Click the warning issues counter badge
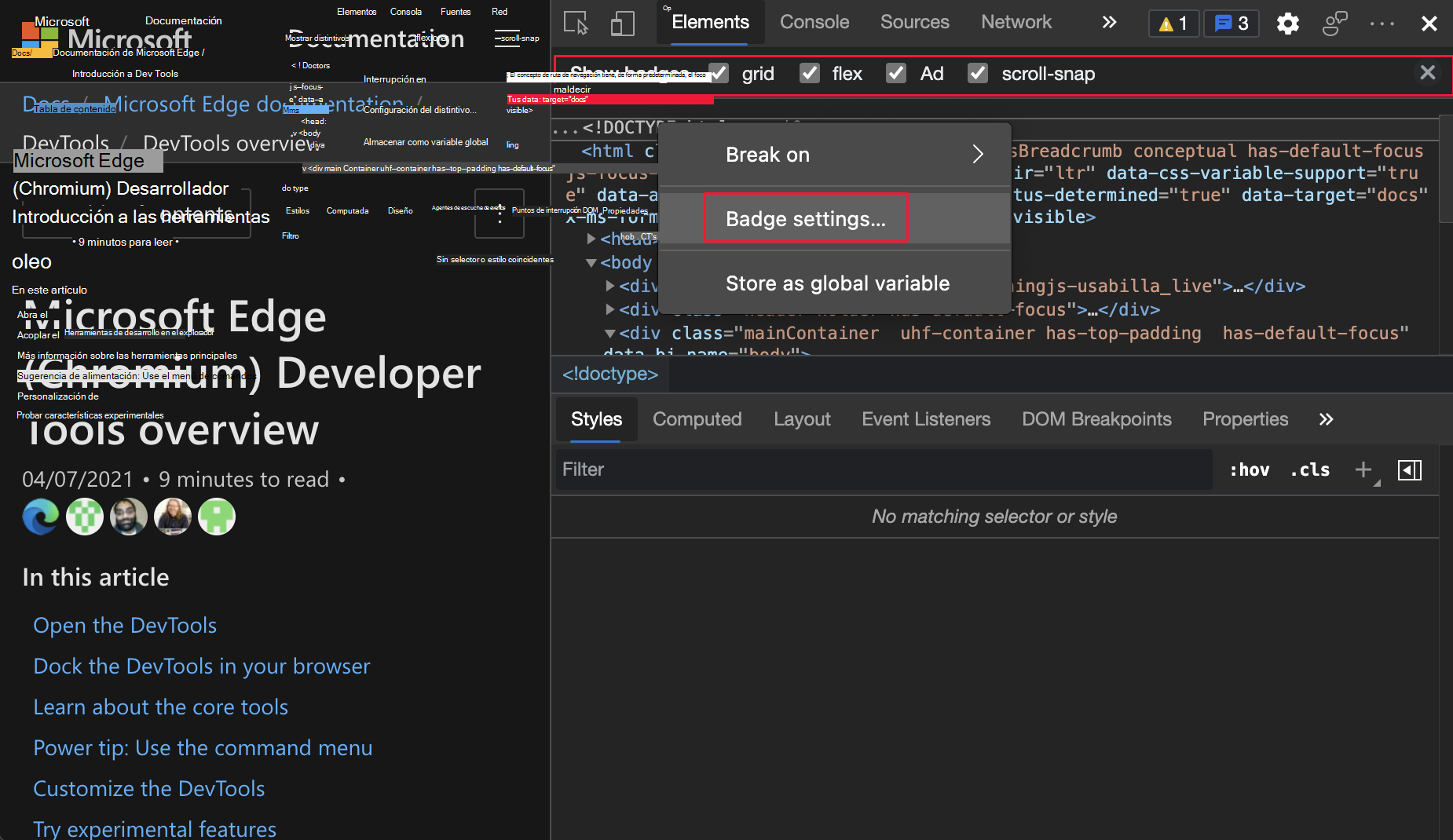 tap(1173, 24)
